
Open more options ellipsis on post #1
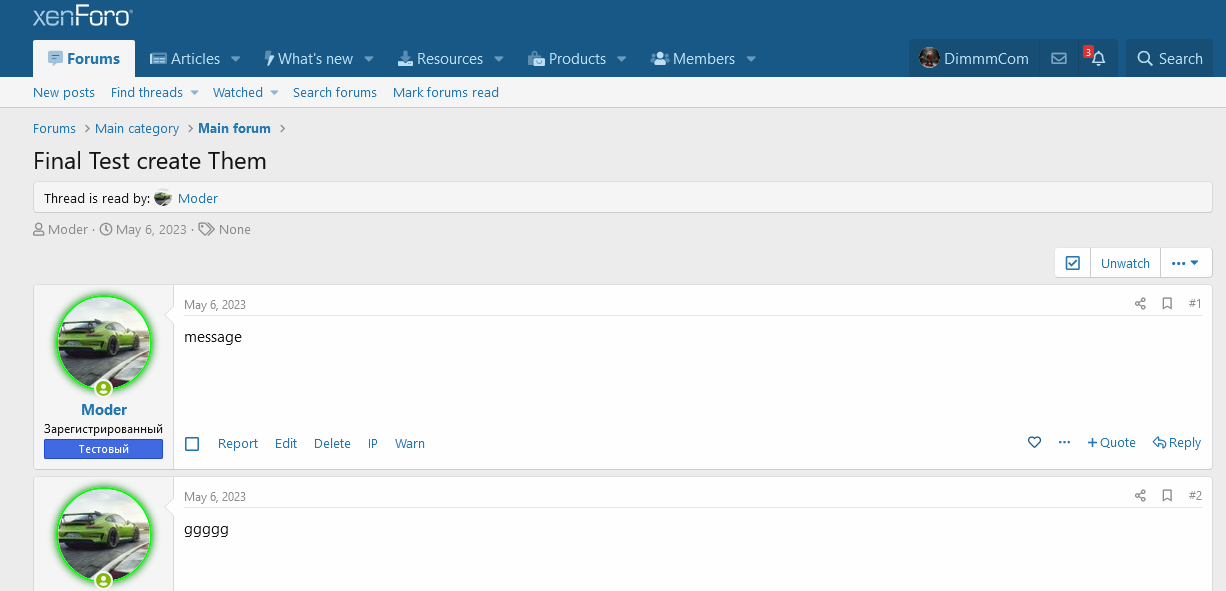tap(1064, 443)
